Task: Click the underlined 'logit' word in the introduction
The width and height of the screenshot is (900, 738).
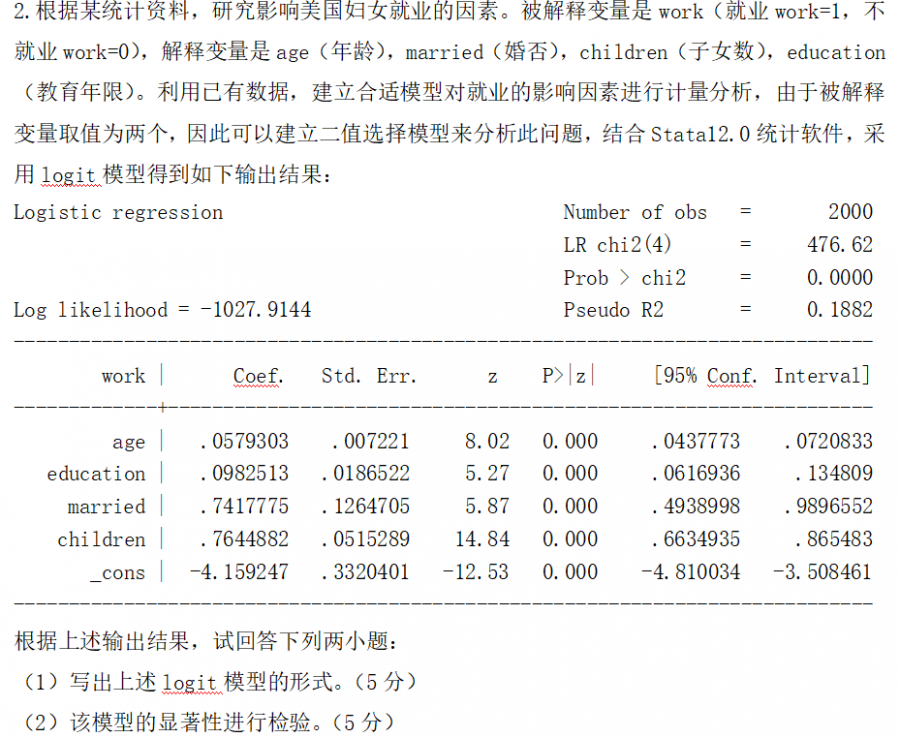Action: [68, 175]
